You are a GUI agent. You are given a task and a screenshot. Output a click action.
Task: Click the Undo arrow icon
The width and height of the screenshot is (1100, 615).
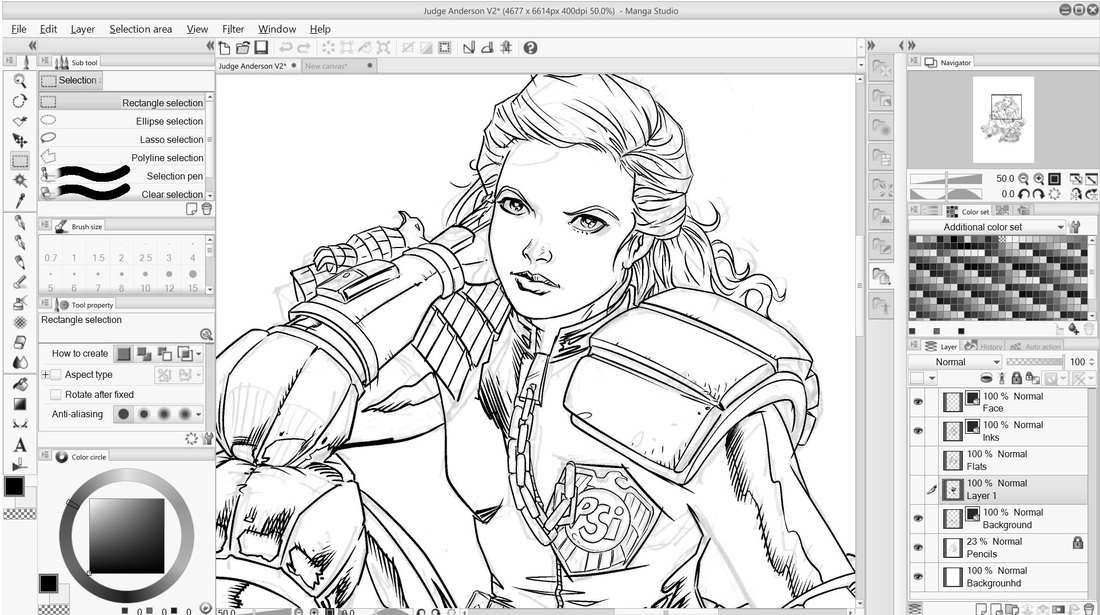tap(286, 48)
